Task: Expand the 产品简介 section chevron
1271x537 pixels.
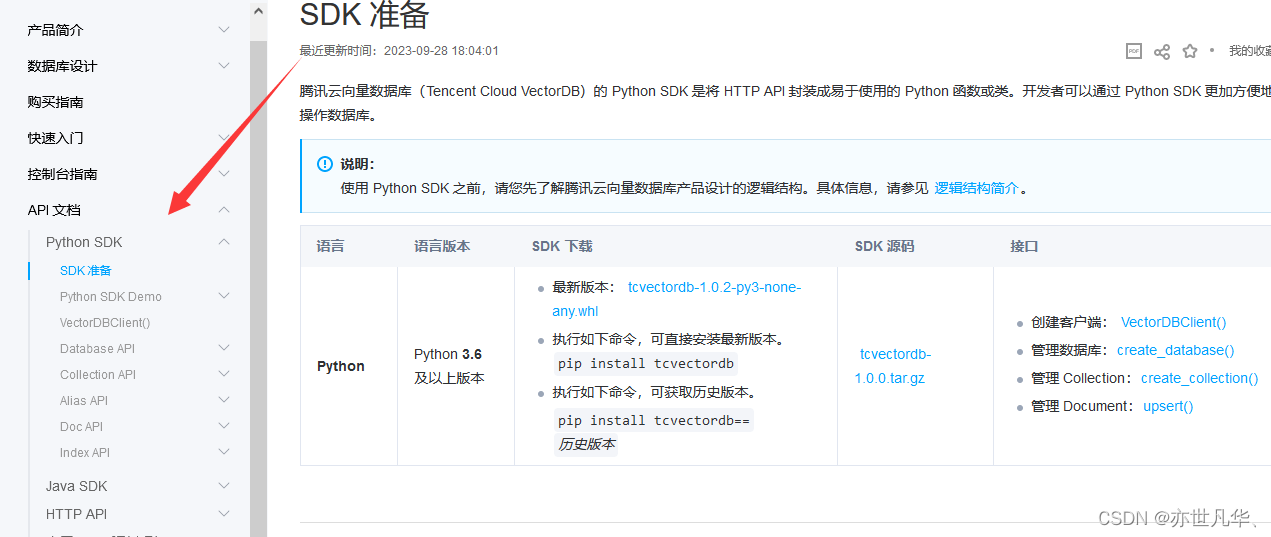Action: point(224,30)
